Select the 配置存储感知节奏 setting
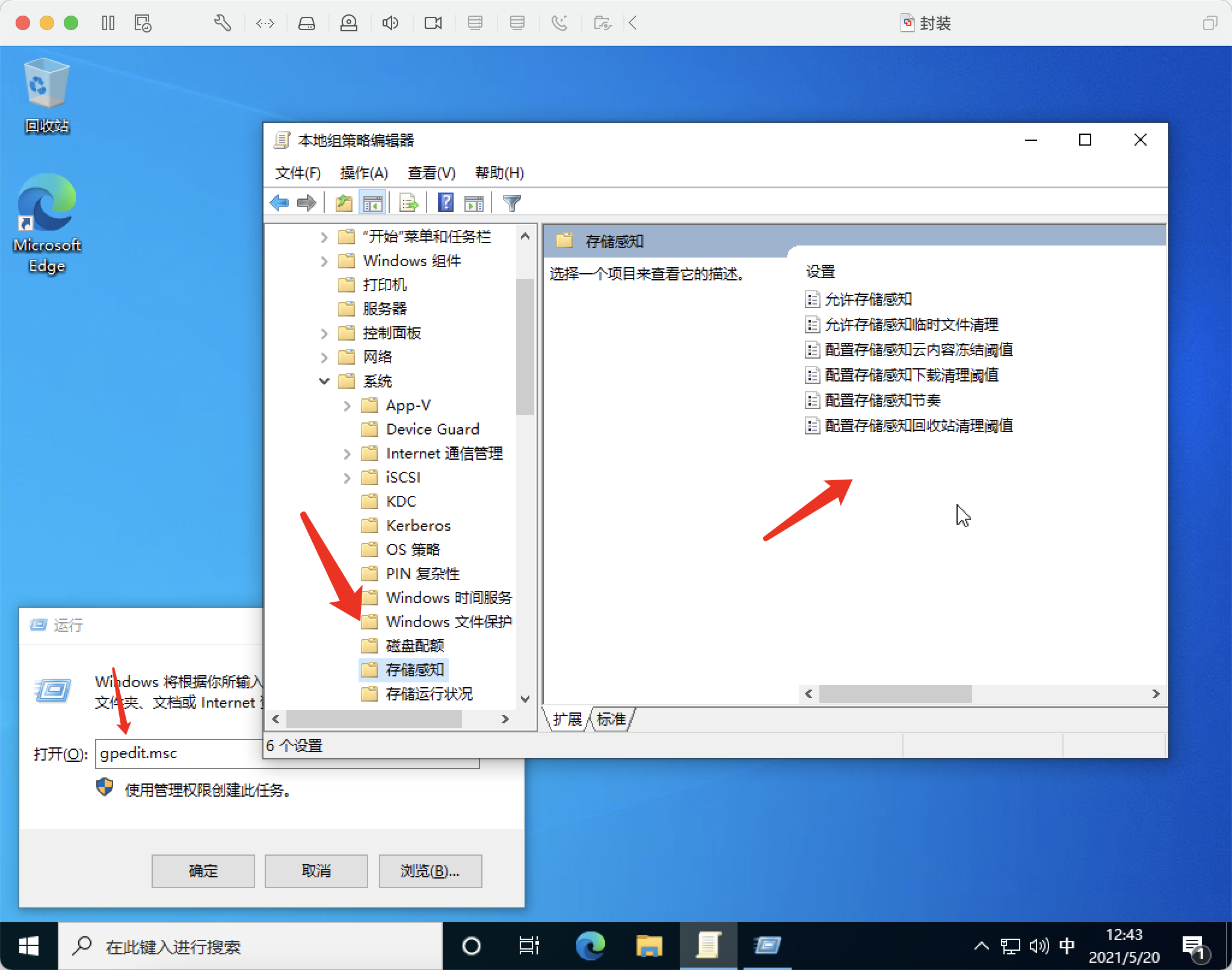Viewport: 1232px width, 970px height. point(882,400)
